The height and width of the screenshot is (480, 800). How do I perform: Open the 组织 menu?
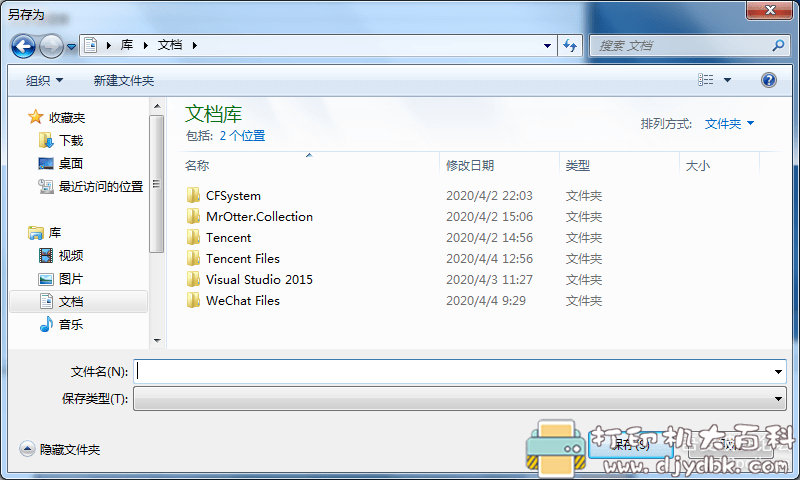pyautogui.click(x=44, y=81)
